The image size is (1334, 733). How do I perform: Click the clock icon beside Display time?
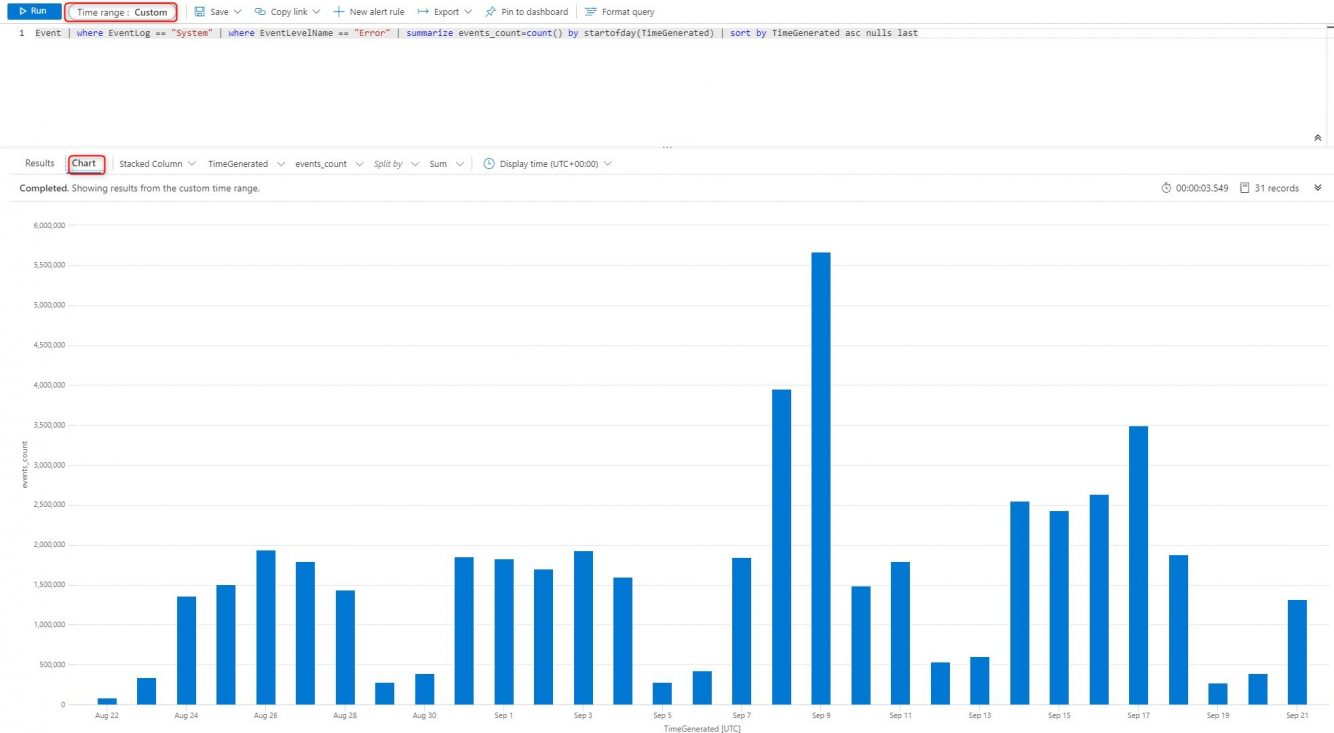point(487,163)
